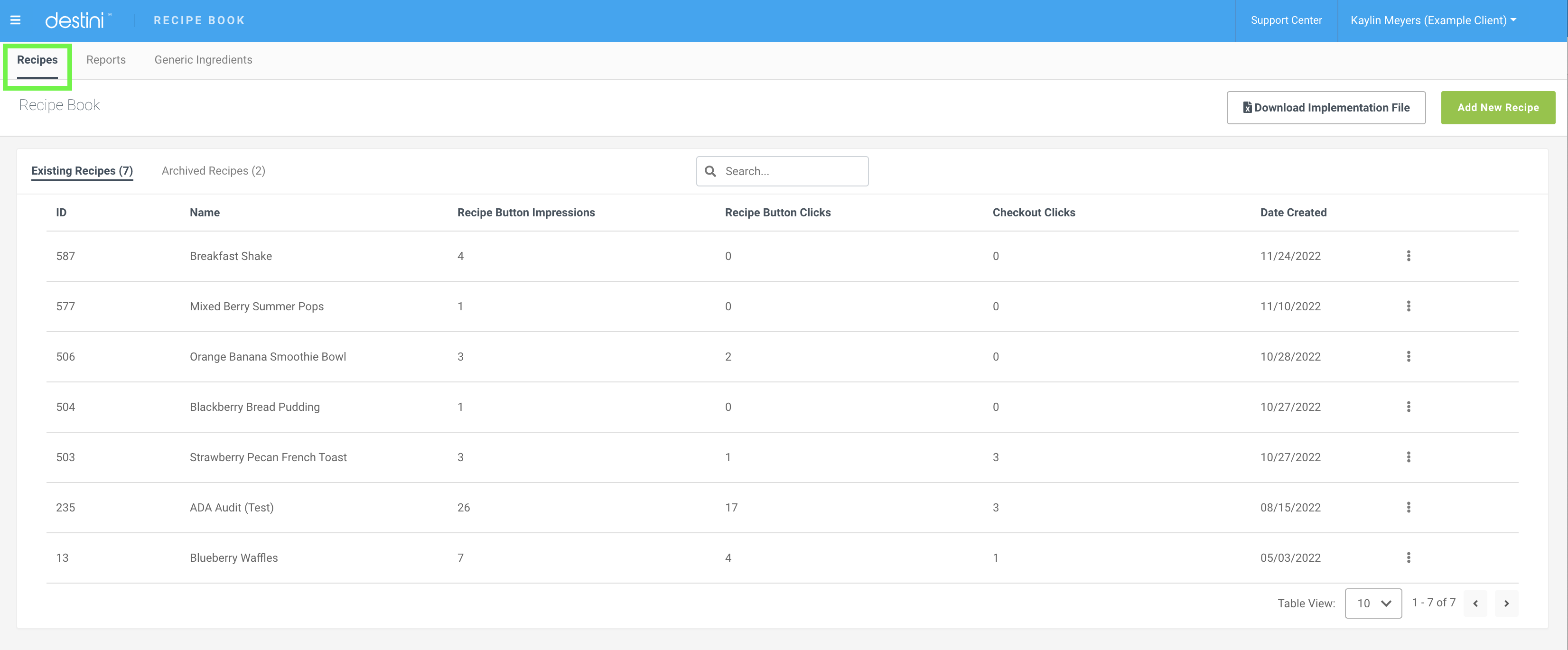Click the RECIPE BOOK header title
The height and width of the screenshot is (650, 1568).
pyautogui.click(x=199, y=20)
